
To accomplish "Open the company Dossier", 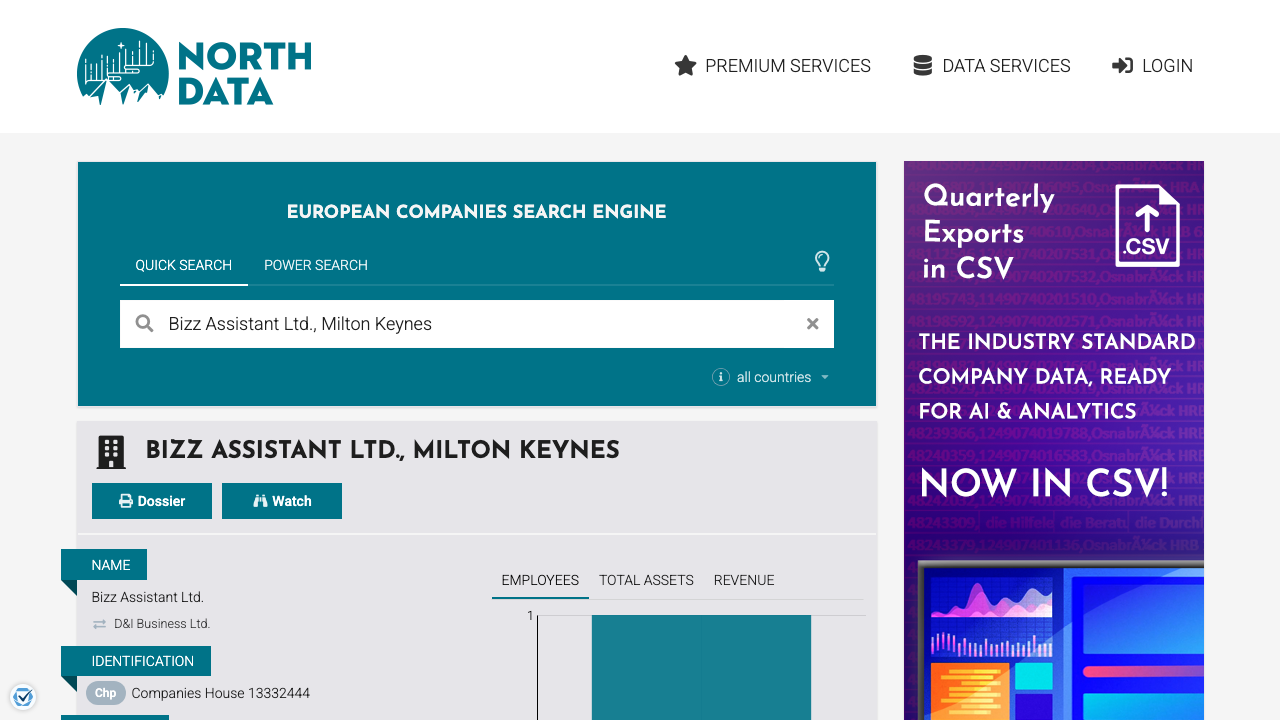I will pyautogui.click(x=152, y=500).
